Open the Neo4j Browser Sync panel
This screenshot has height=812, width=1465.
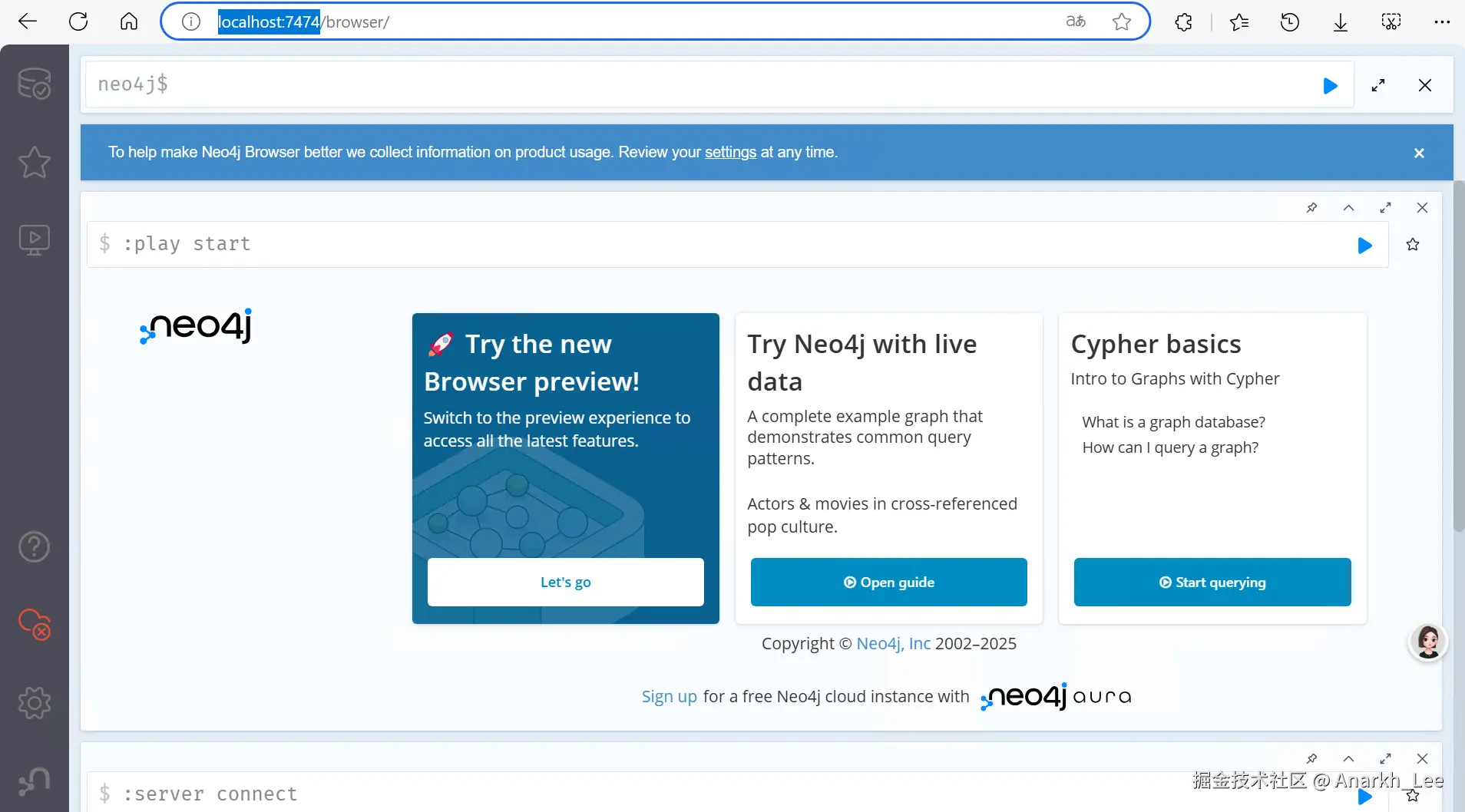35,625
